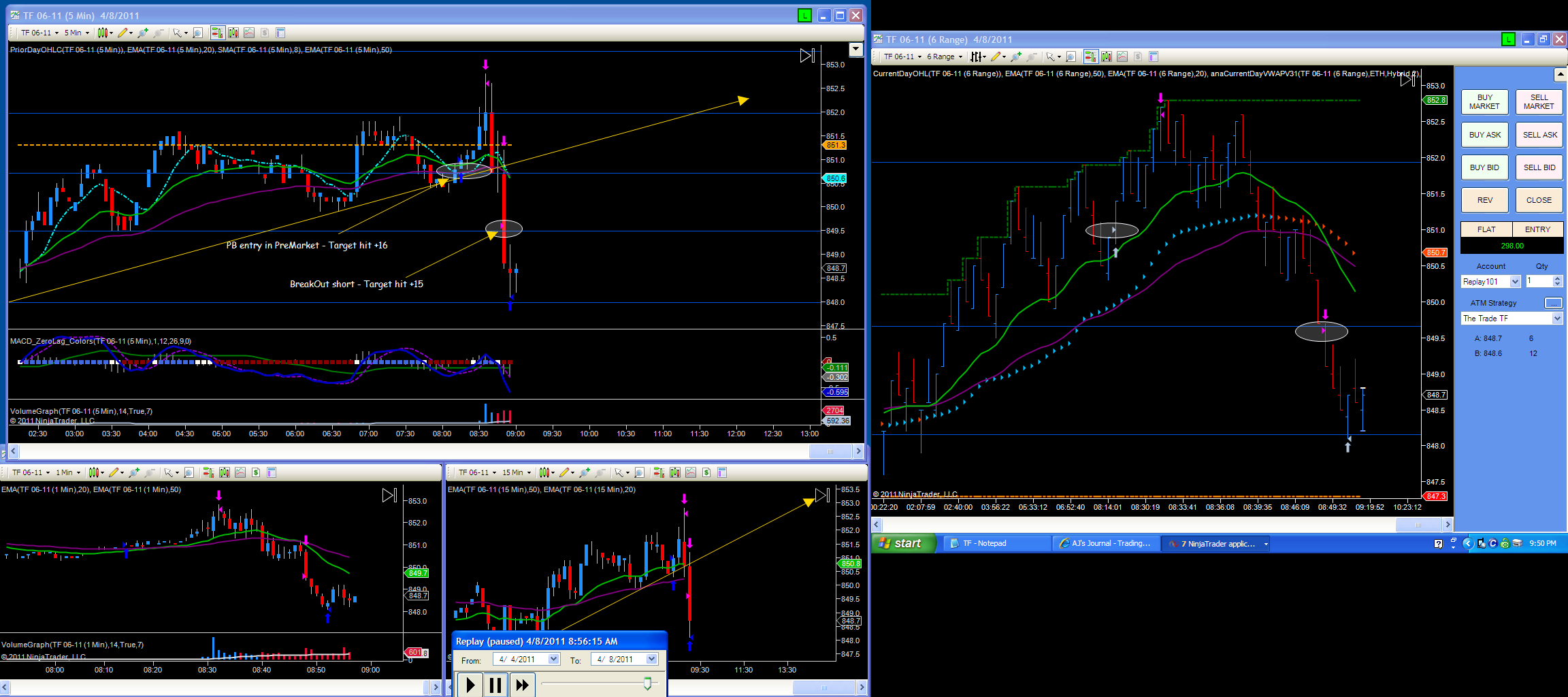Open Windows start menu
This screenshot has width=1568, height=697.
pyautogui.click(x=903, y=543)
